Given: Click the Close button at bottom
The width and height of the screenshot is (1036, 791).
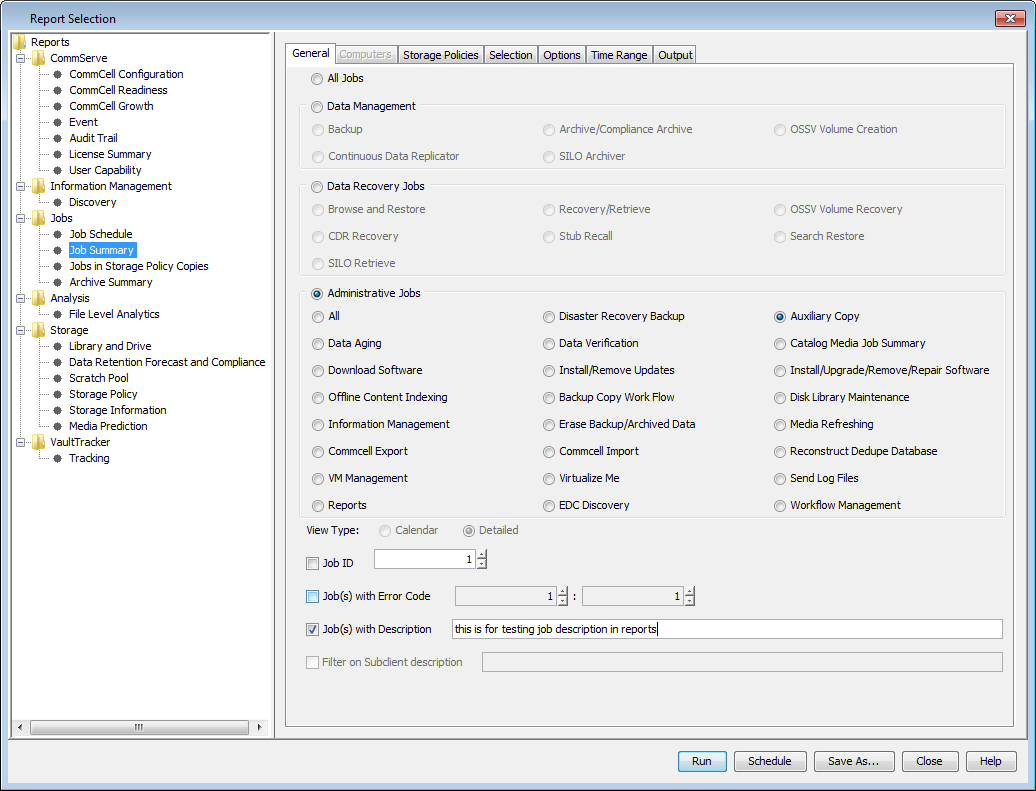Looking at the screenshot, I should [929, 761].
